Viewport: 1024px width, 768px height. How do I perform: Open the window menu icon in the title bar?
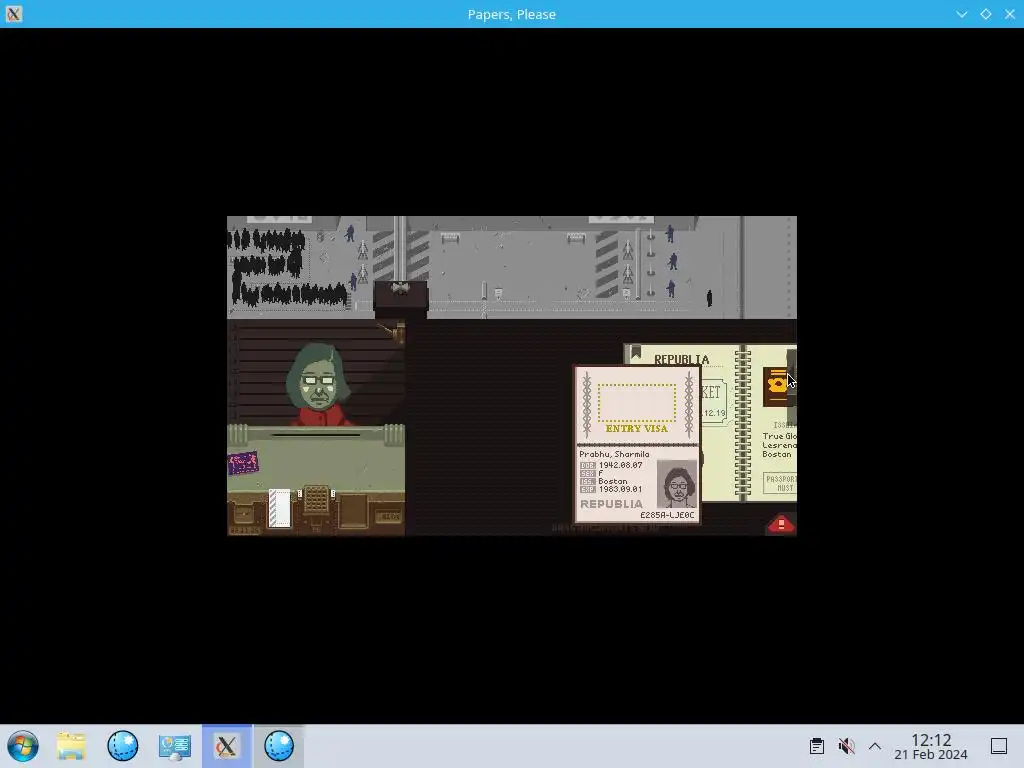(14, 14)
